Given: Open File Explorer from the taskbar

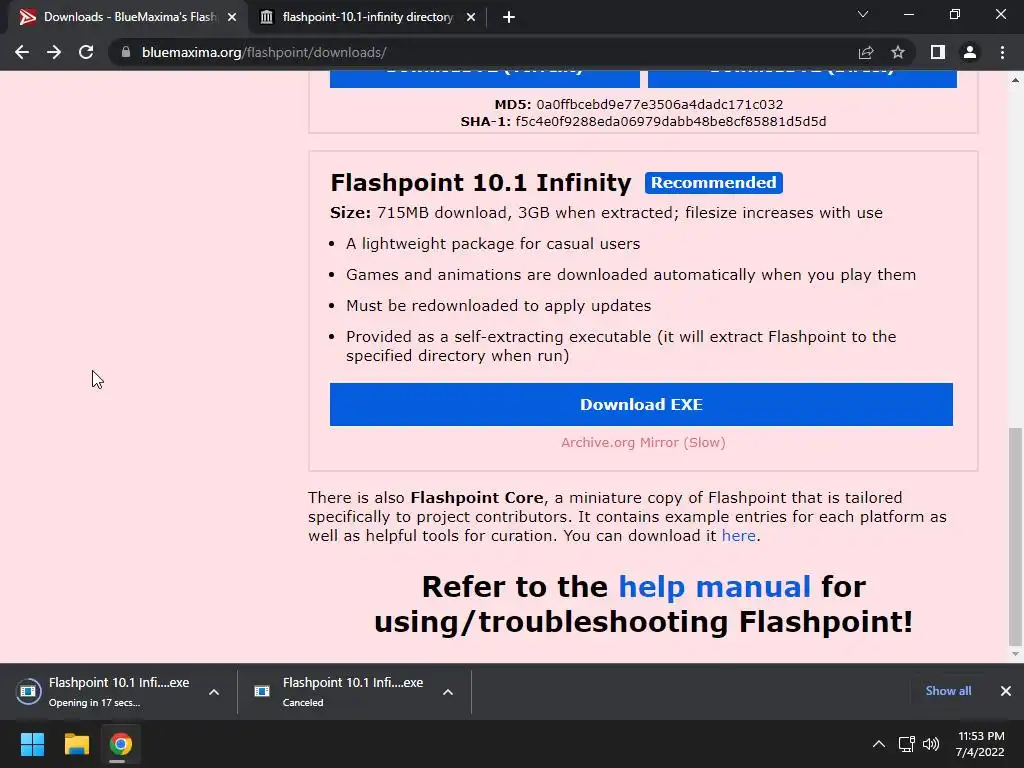Looking at the screenshot, I should (76, 744).
